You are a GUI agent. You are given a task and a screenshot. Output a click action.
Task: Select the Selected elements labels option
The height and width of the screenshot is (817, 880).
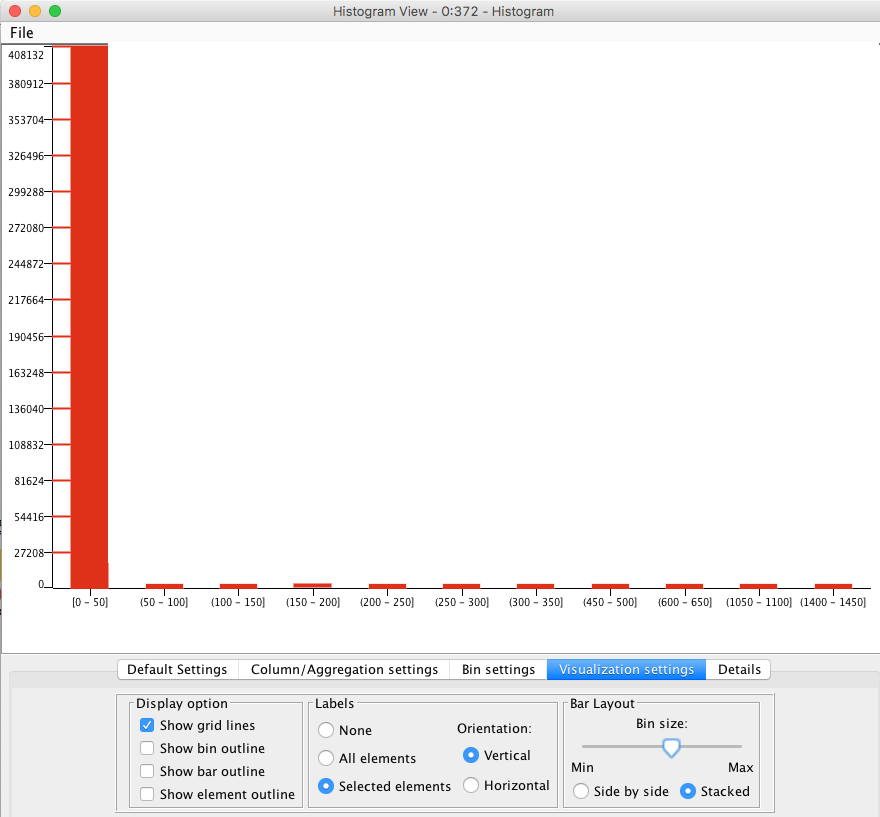click(326, 786)
